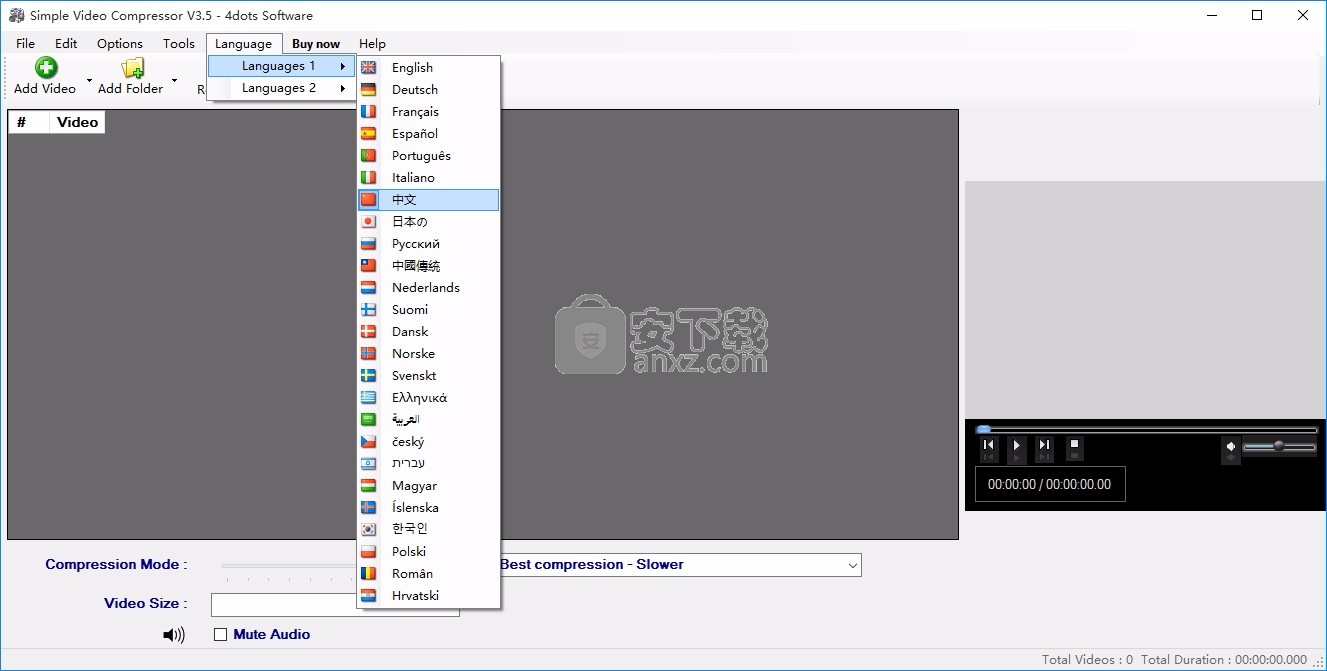1327x671 pixels.
Task: Select Deutsch with the German flag
Action: (428, 89)
